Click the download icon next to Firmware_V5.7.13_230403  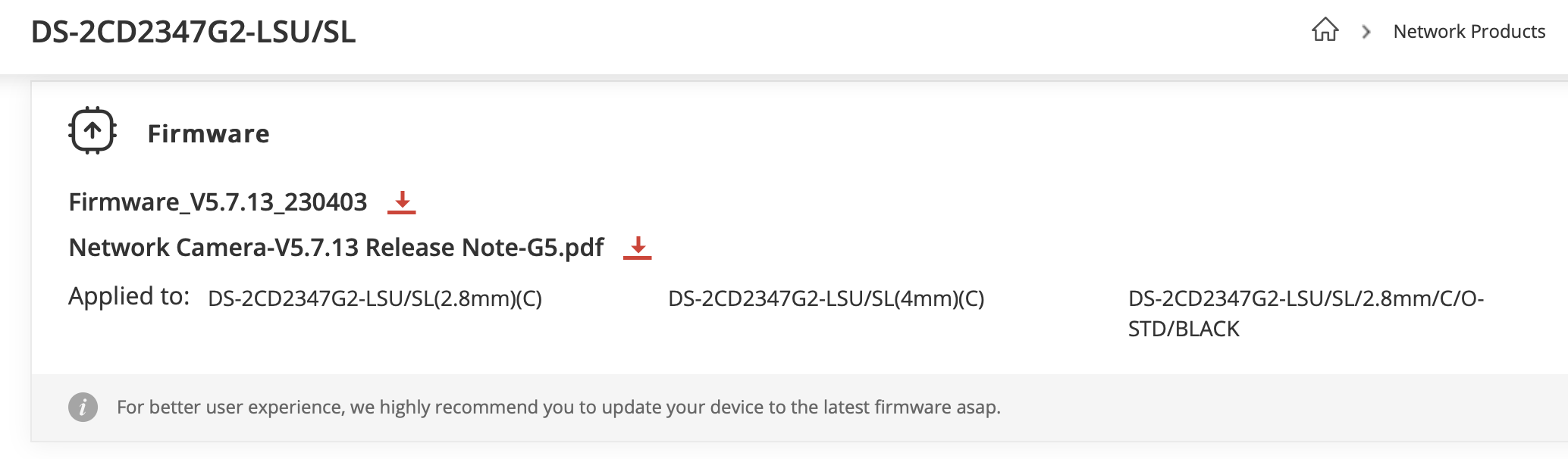pyautogui.click(x=402, y=202)
